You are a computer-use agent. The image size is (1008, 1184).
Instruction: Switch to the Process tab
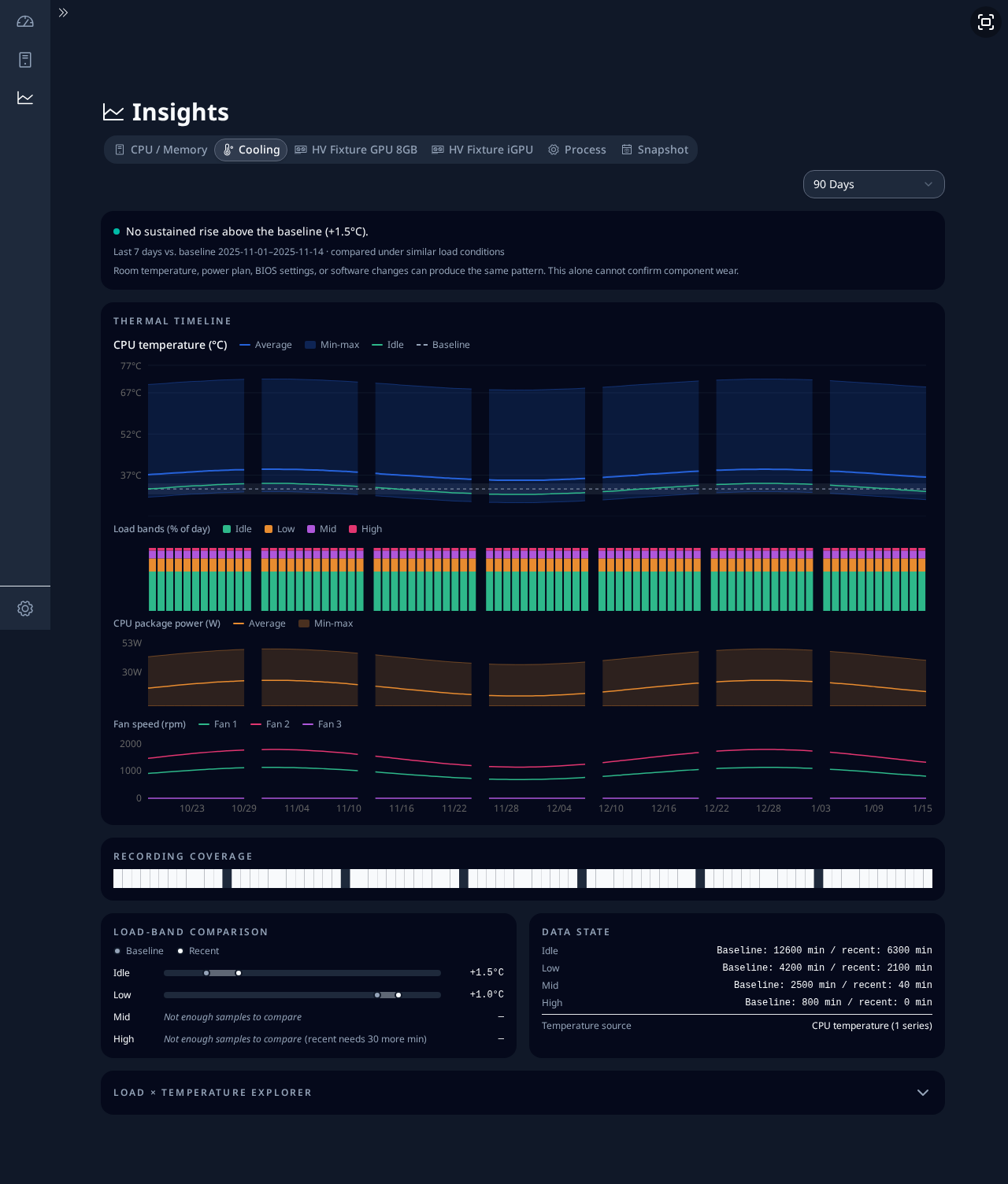pos(577,150)
